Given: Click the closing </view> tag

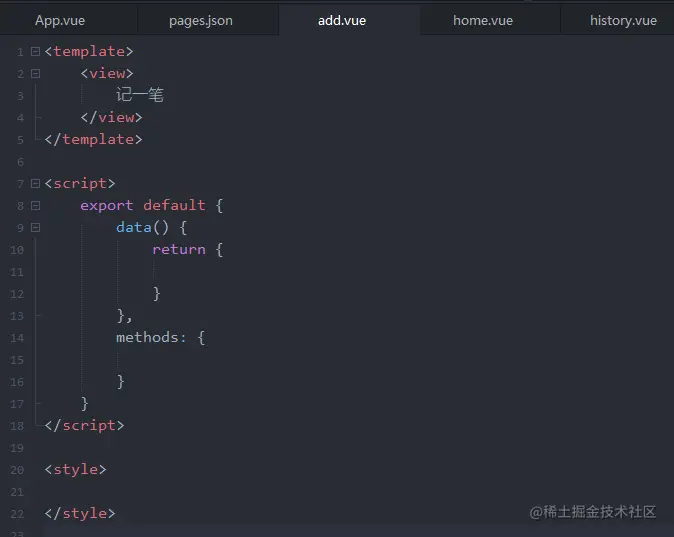Looking at the screenshot, I should (111, 117).
